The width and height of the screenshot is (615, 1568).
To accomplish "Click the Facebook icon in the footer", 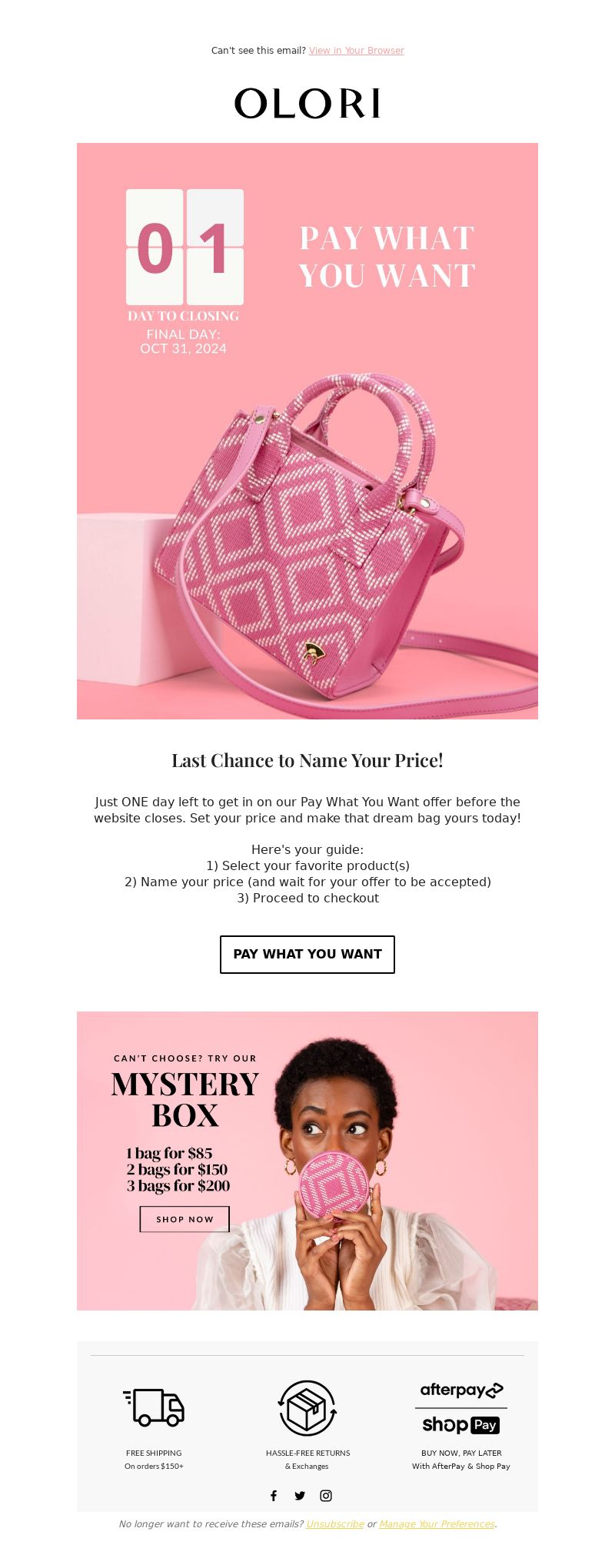I will pos(274,1495).
